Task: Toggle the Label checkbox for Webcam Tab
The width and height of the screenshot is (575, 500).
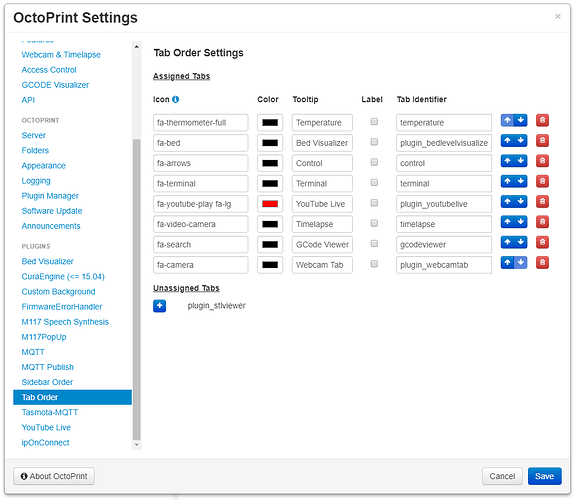Action: coord(374,264)
